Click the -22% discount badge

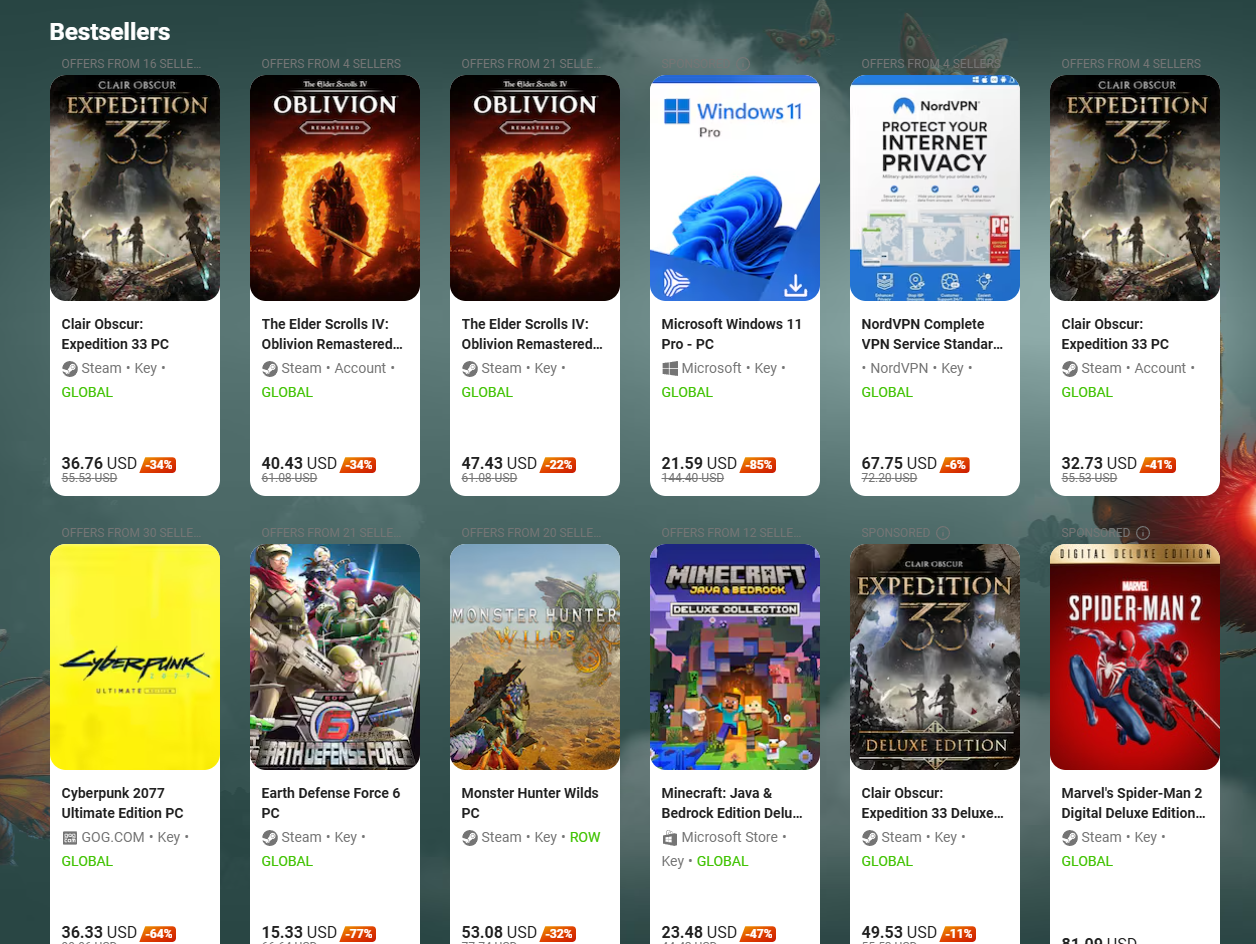(x=559, y=465)
